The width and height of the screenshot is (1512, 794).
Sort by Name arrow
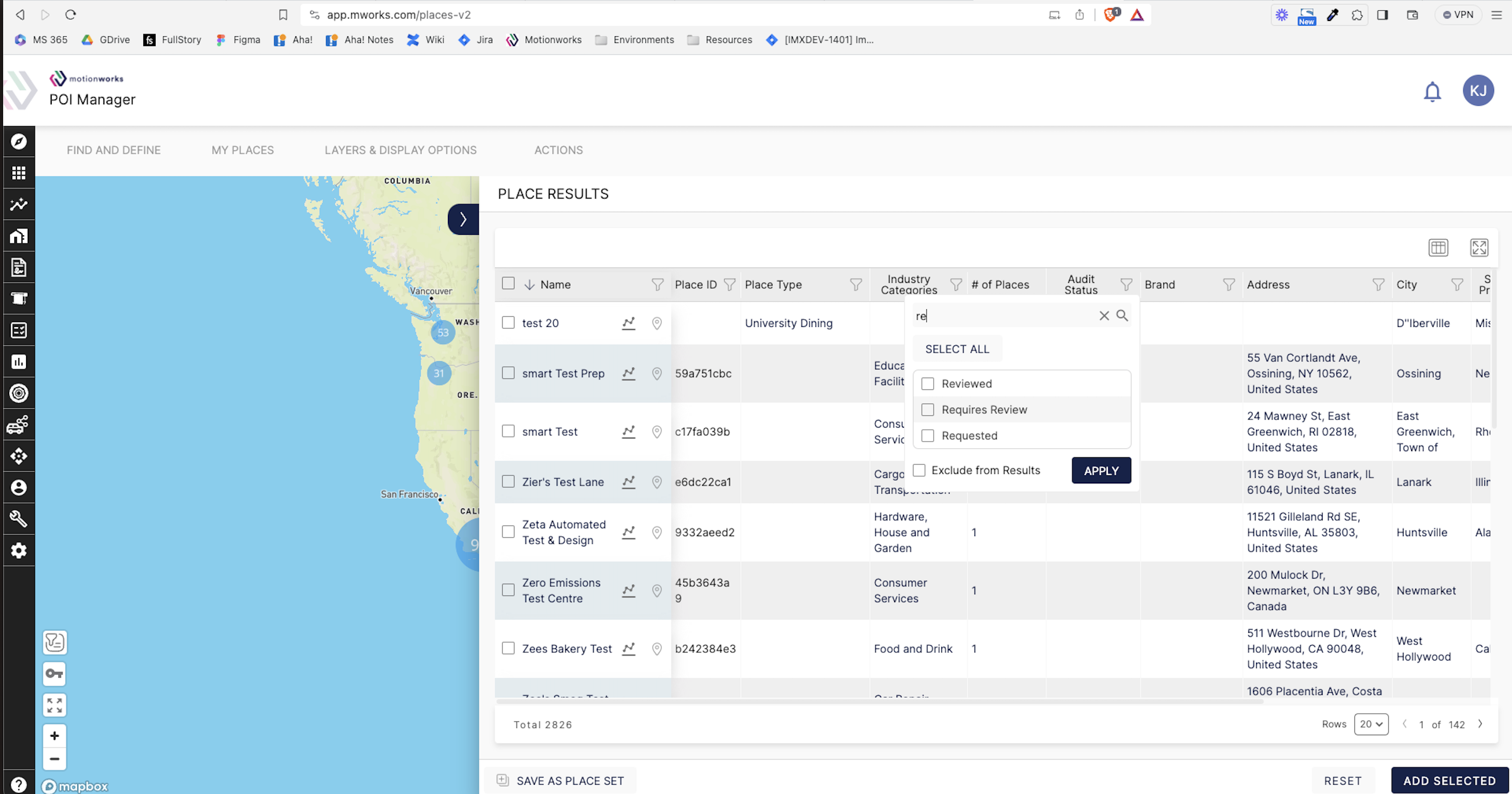coord(529,284)
